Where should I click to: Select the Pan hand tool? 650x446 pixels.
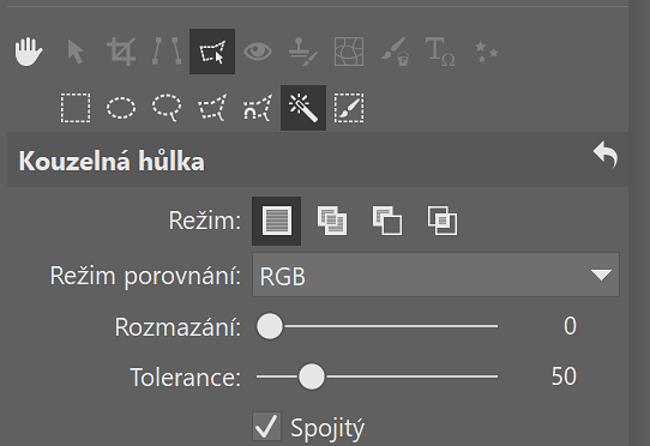[28, 52]
